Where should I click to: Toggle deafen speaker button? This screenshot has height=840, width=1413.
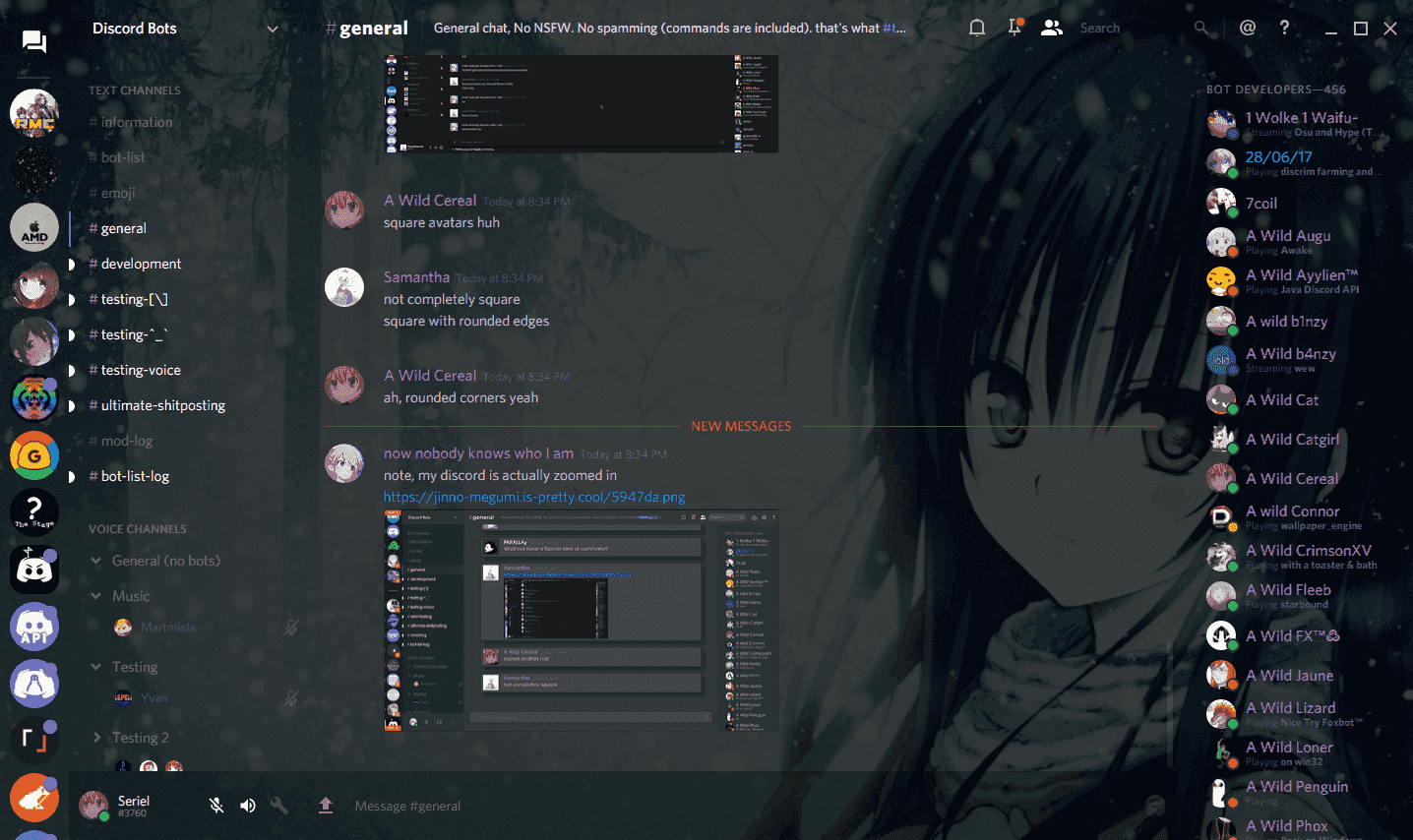tap(248, 806)
